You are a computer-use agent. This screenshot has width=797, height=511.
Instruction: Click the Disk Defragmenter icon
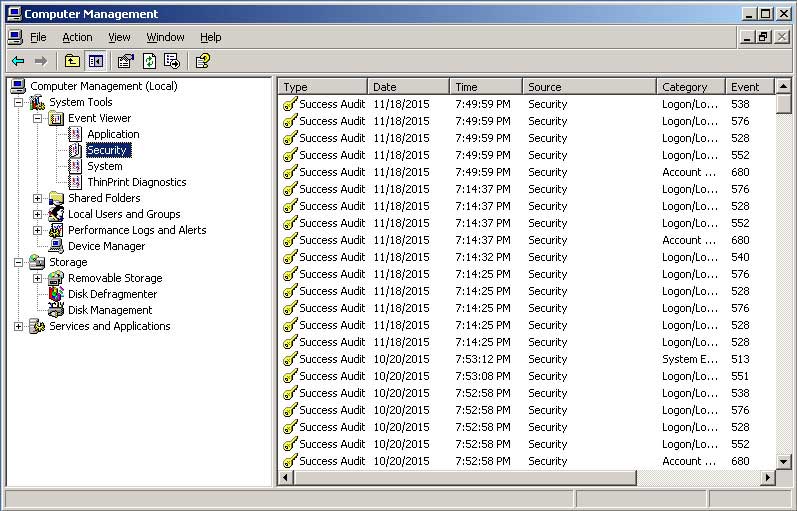(56, 294)
